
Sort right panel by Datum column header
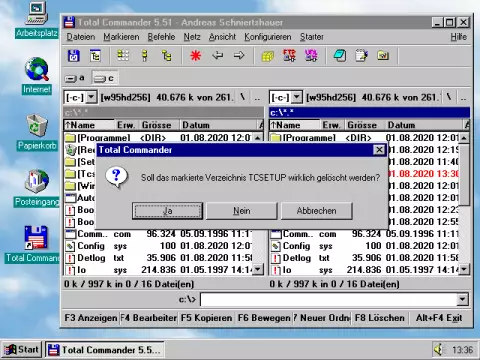425,125
